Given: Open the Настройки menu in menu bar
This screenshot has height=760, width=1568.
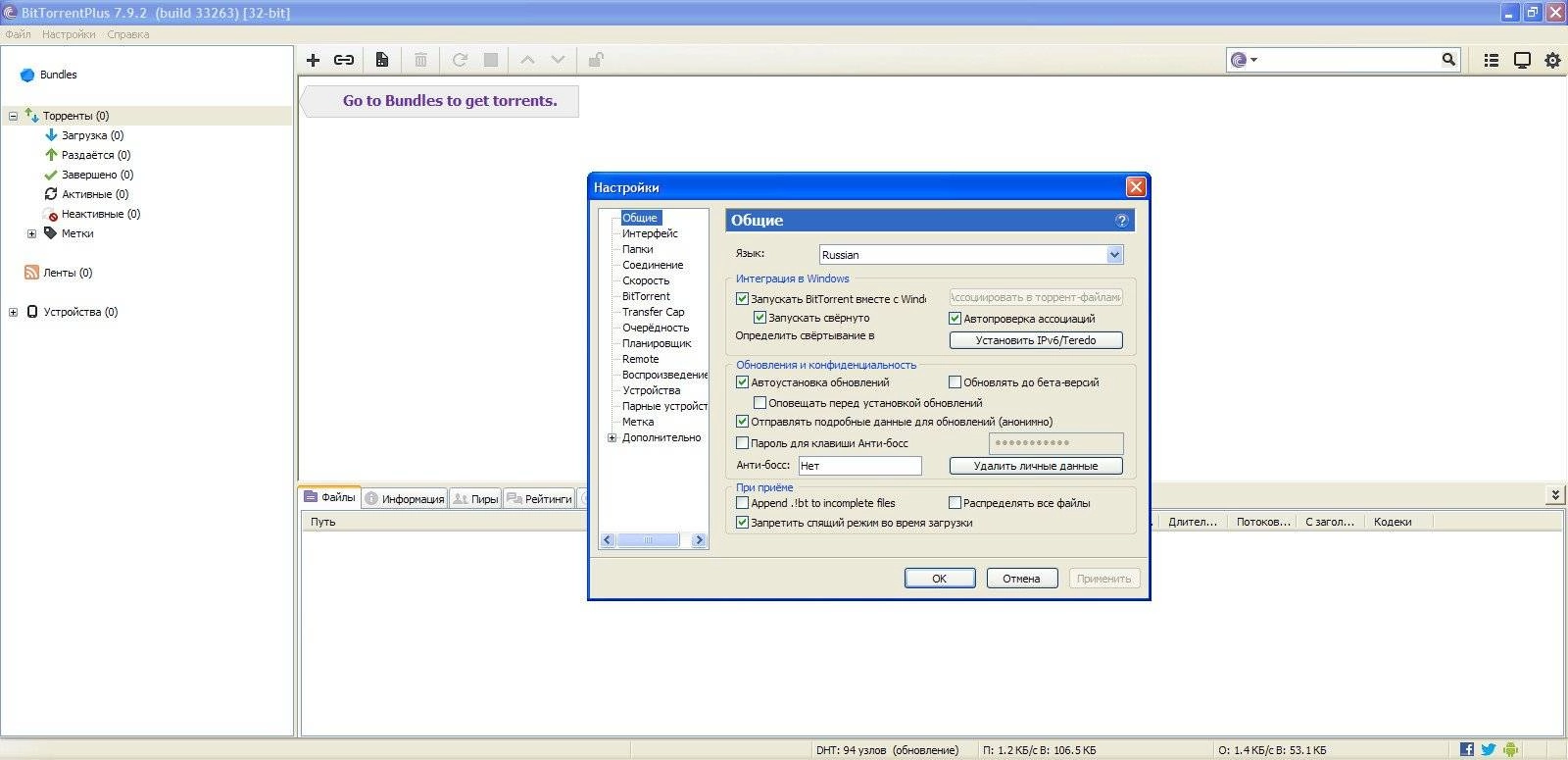Looking at the screenshot, I should point(69,34).
